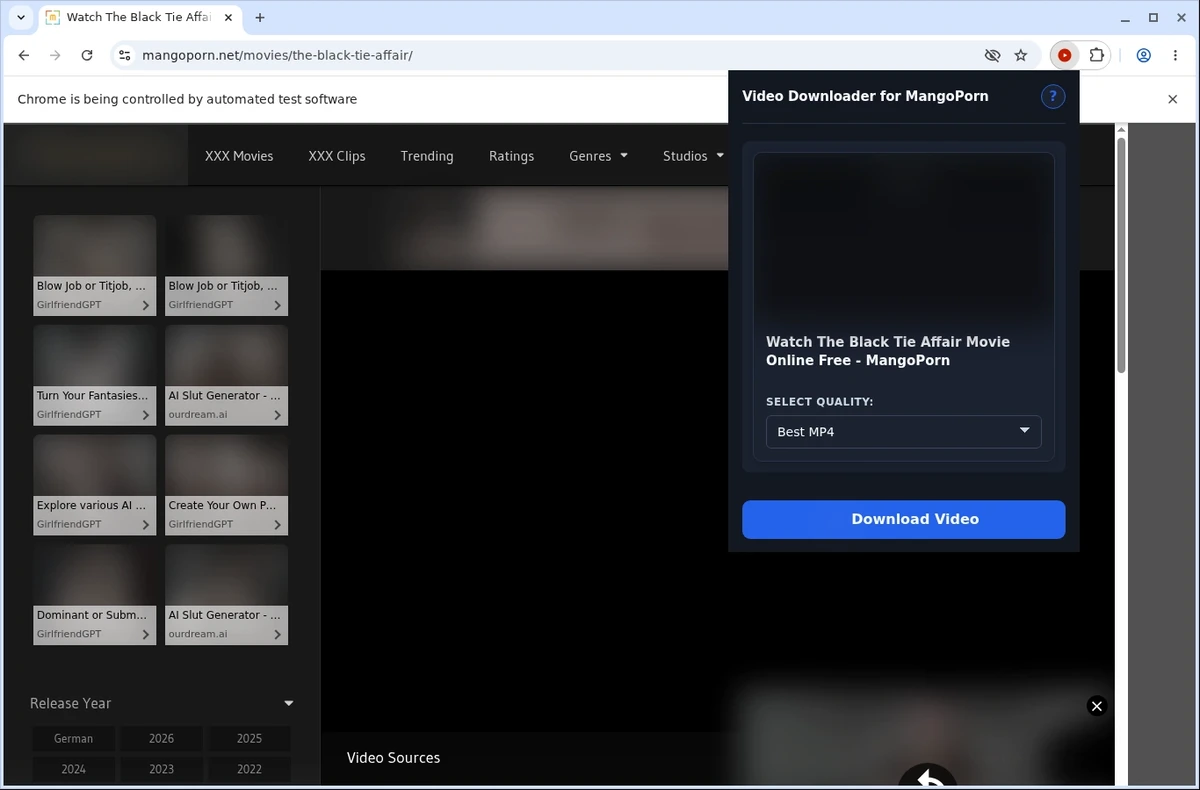This screenshot has width=1200, height=790.
Task: Filter by release year 2026
Action: pyautogui.click(x=161, y=738)
